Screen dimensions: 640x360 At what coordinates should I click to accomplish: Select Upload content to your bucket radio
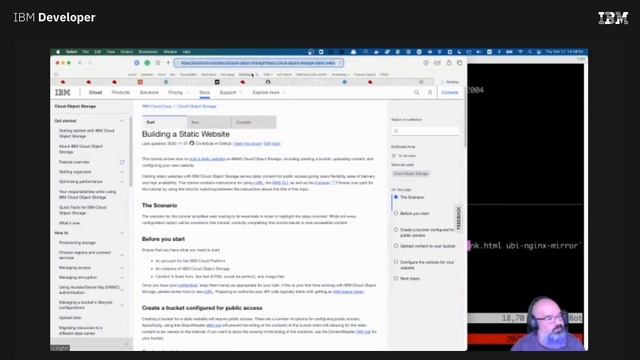[396, 246]
